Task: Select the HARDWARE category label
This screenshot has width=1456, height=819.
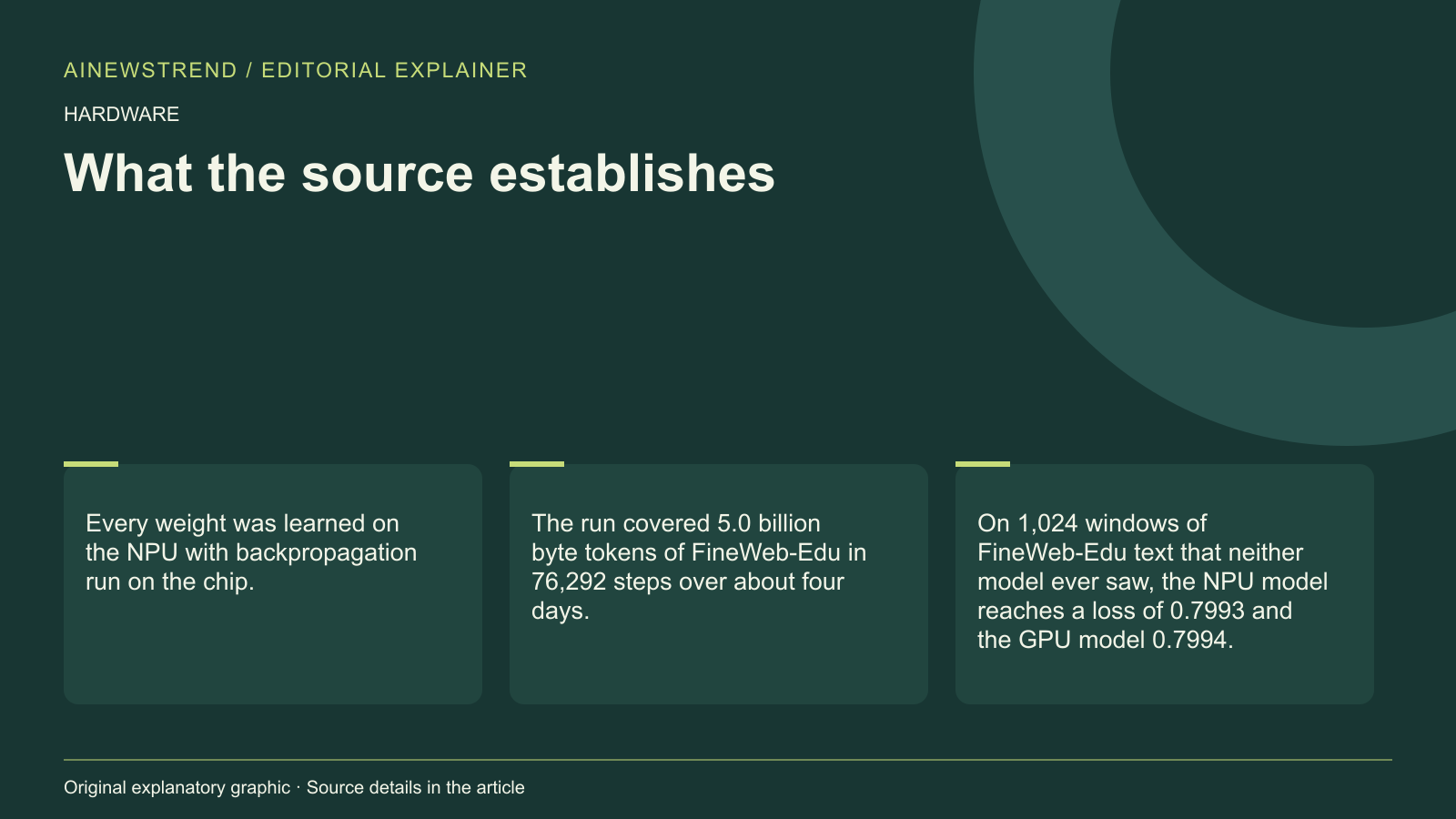Action: [121, 115]
